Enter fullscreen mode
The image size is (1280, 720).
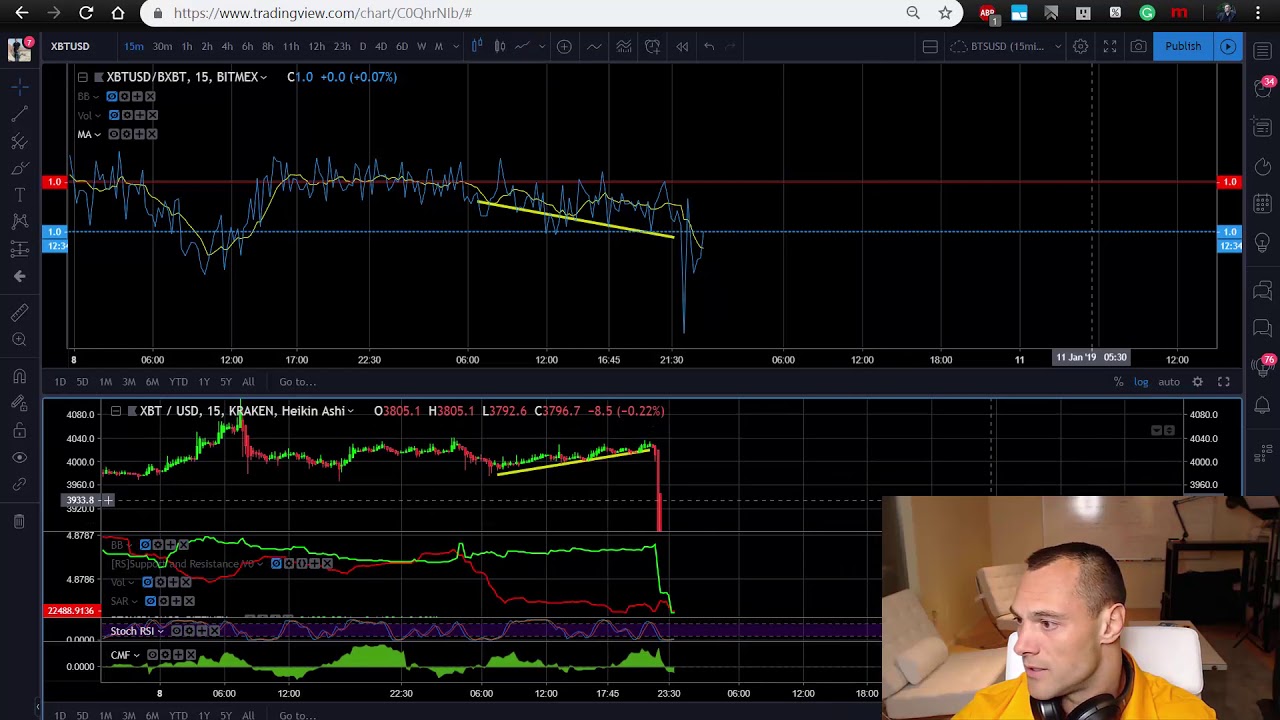point(1110,46)
